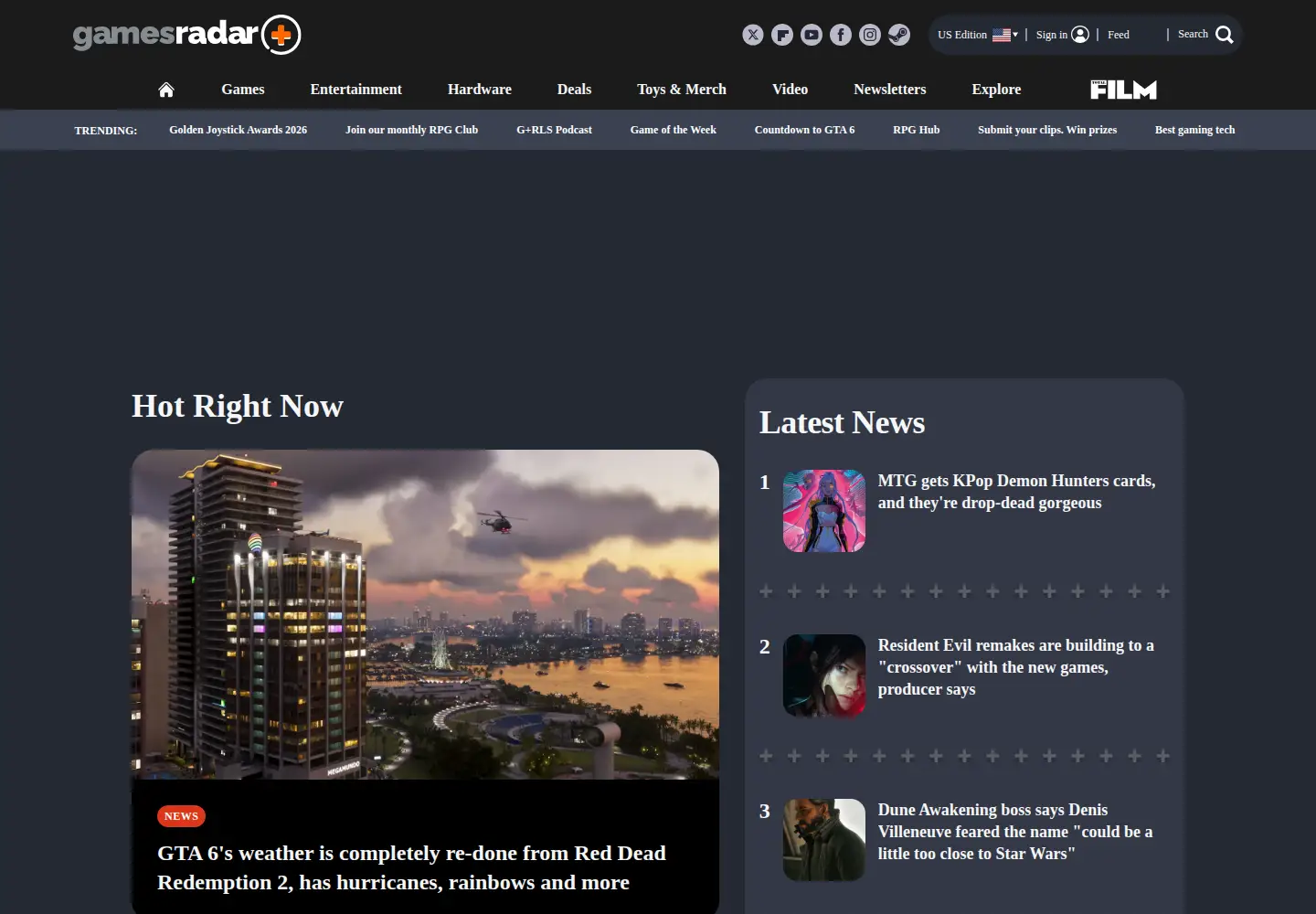Open Dune Awakening boss headline
This screenshot has height=914, width=1316.
(1015, 832)
